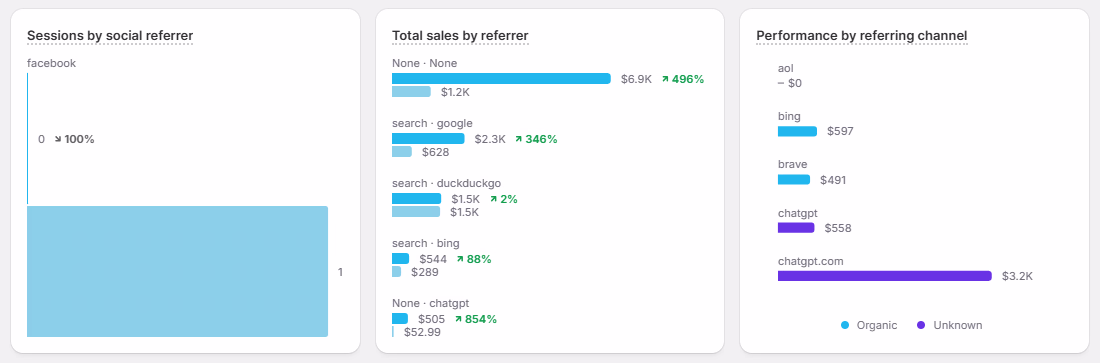Click the 100% decrease arrow for facebook
This screenshot has height=363, width=1100.
click(58, 139)
